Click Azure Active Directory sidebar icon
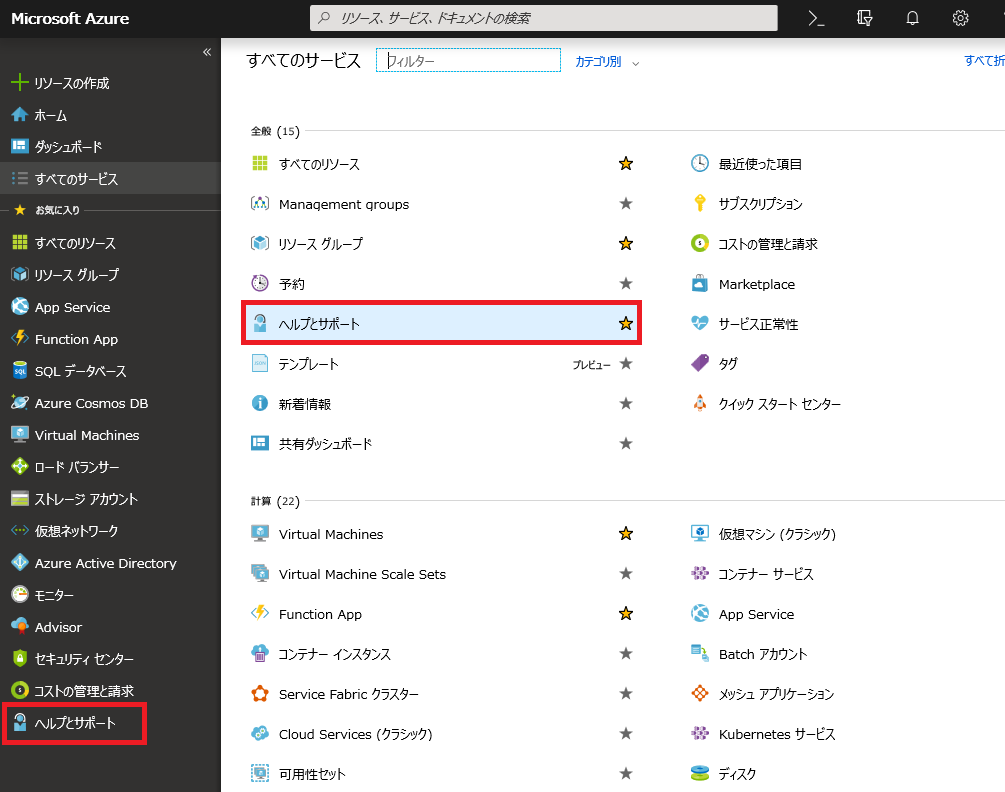Viewport: 1005px width, 792px height. coord(20,563)
